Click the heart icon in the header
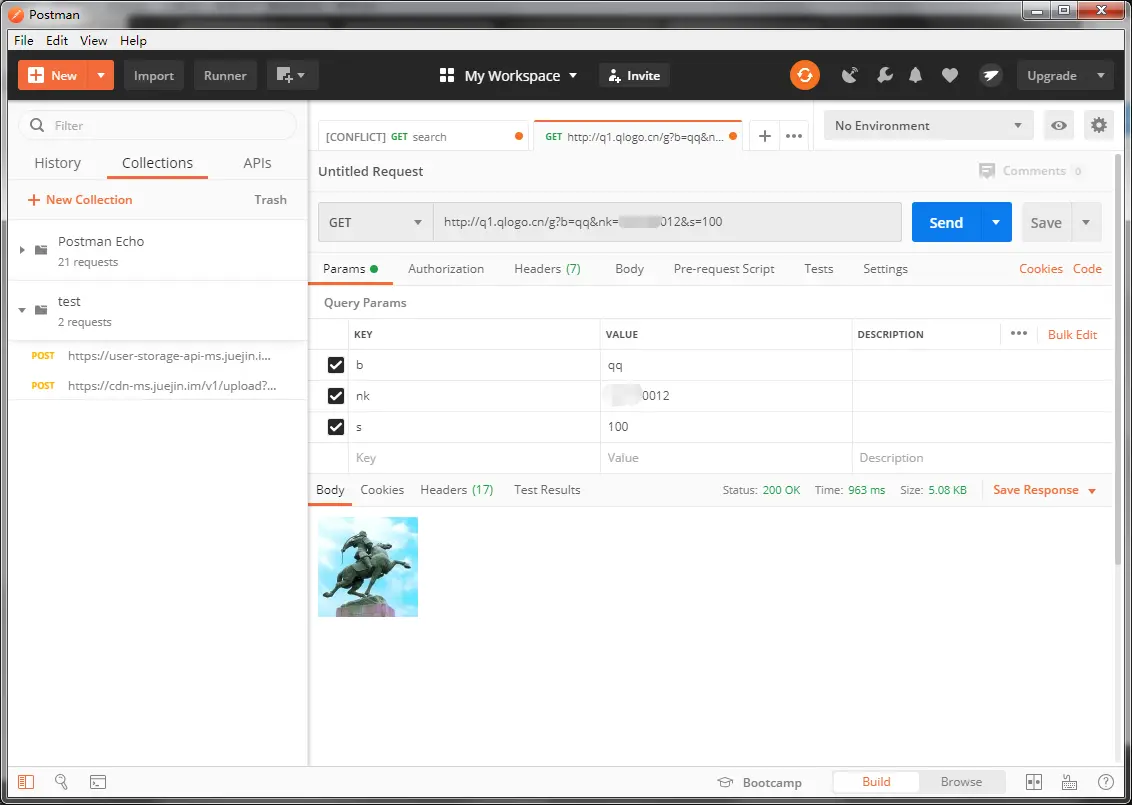 click(950, 75)
